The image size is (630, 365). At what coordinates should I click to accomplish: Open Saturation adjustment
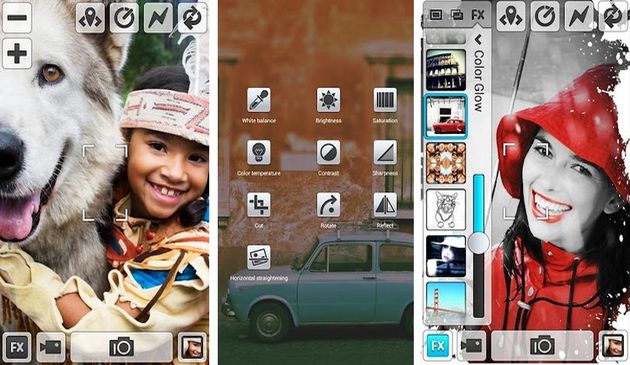tap(385, 100)
